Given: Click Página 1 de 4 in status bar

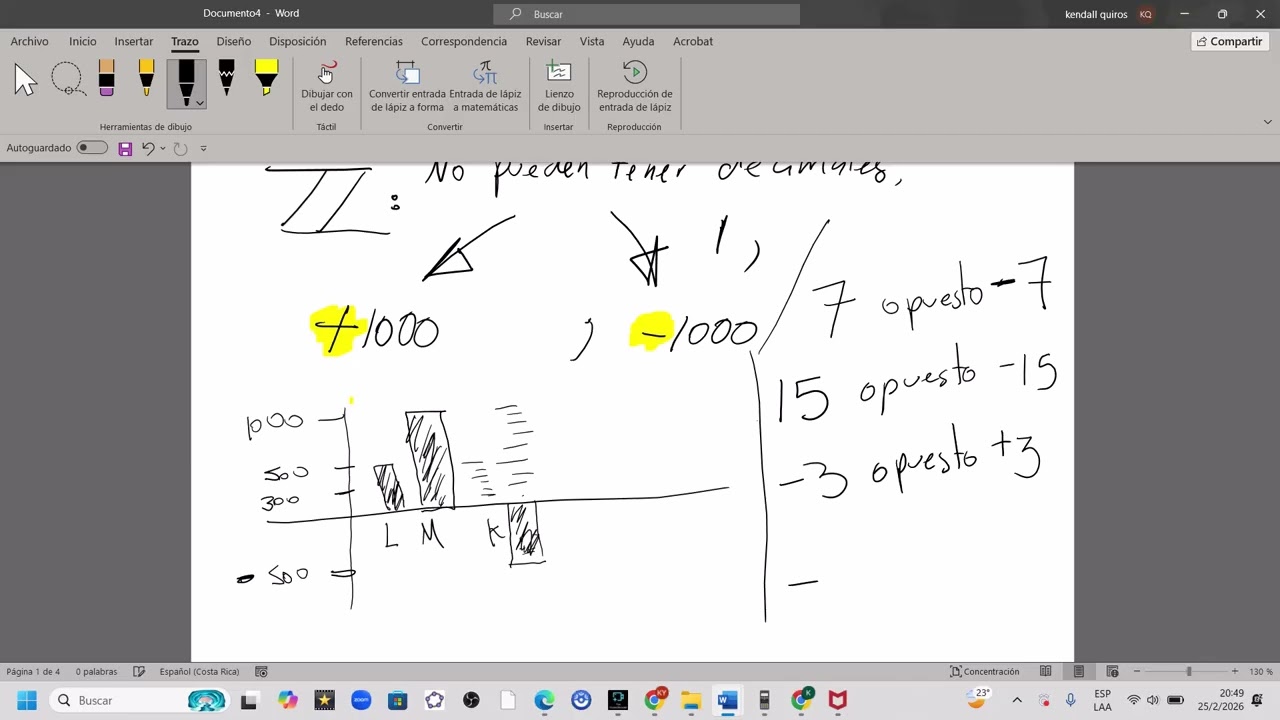Looking at the screenshot, I should (x=33, y=672).
